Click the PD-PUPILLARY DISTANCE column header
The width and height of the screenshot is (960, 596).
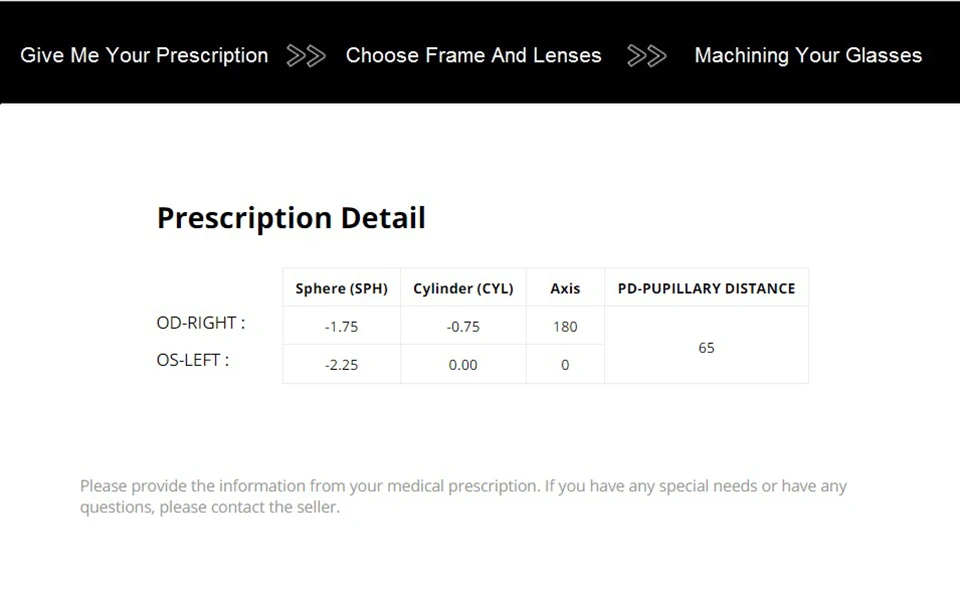click(x=706, y=288)
